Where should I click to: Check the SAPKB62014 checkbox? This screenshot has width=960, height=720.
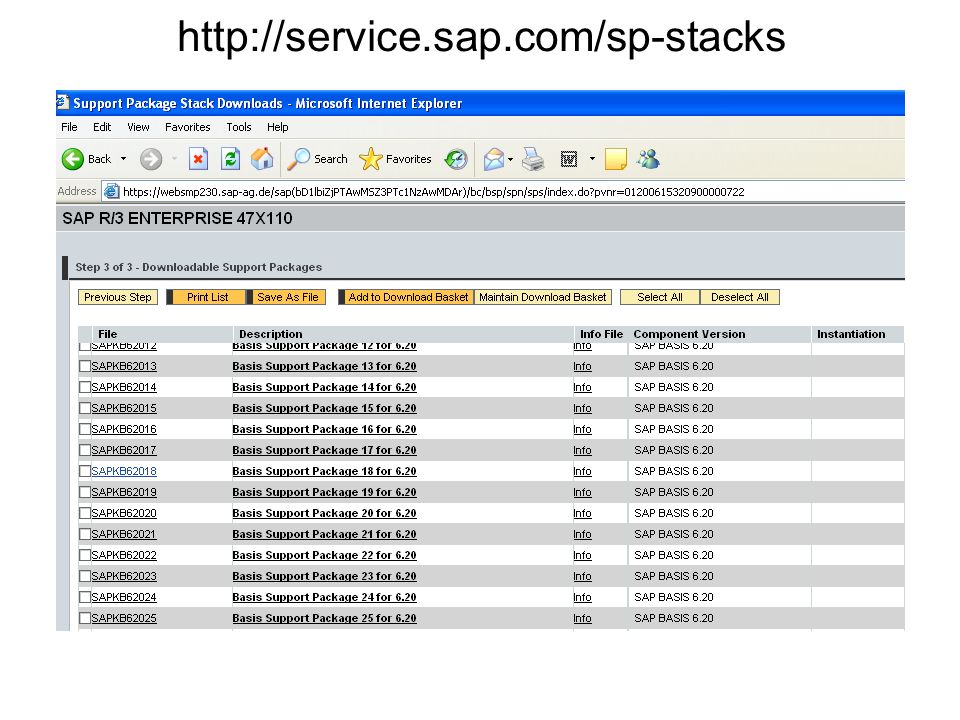point(85,387)
